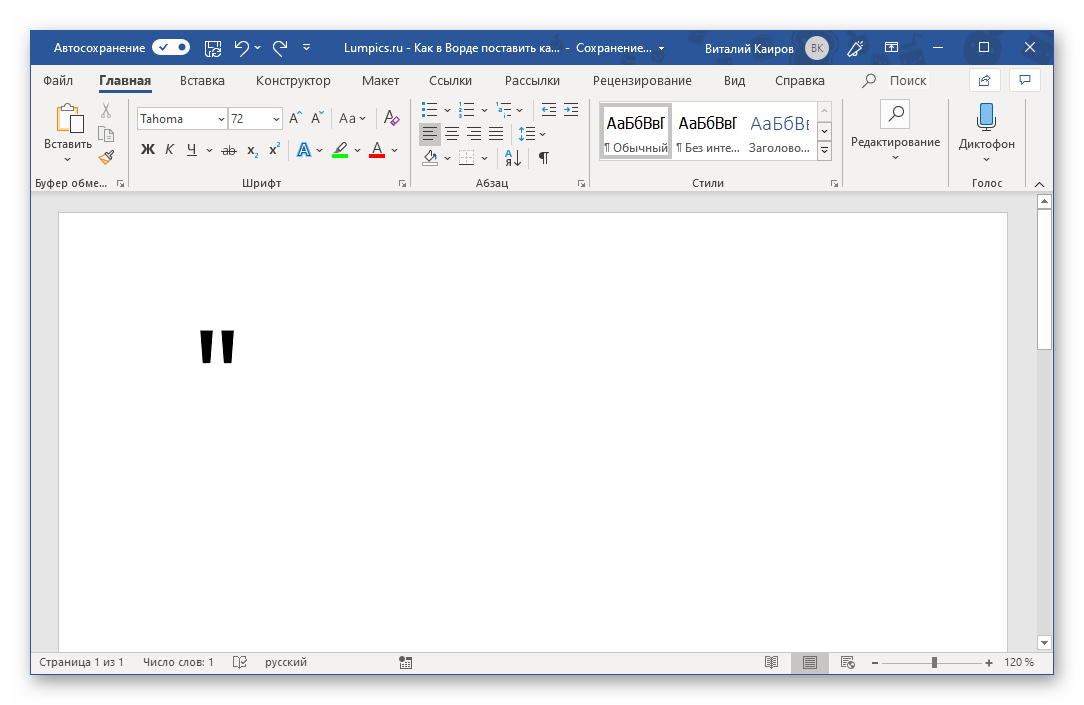Switch to the Рецензирование tab

click(x=641, y=81)
